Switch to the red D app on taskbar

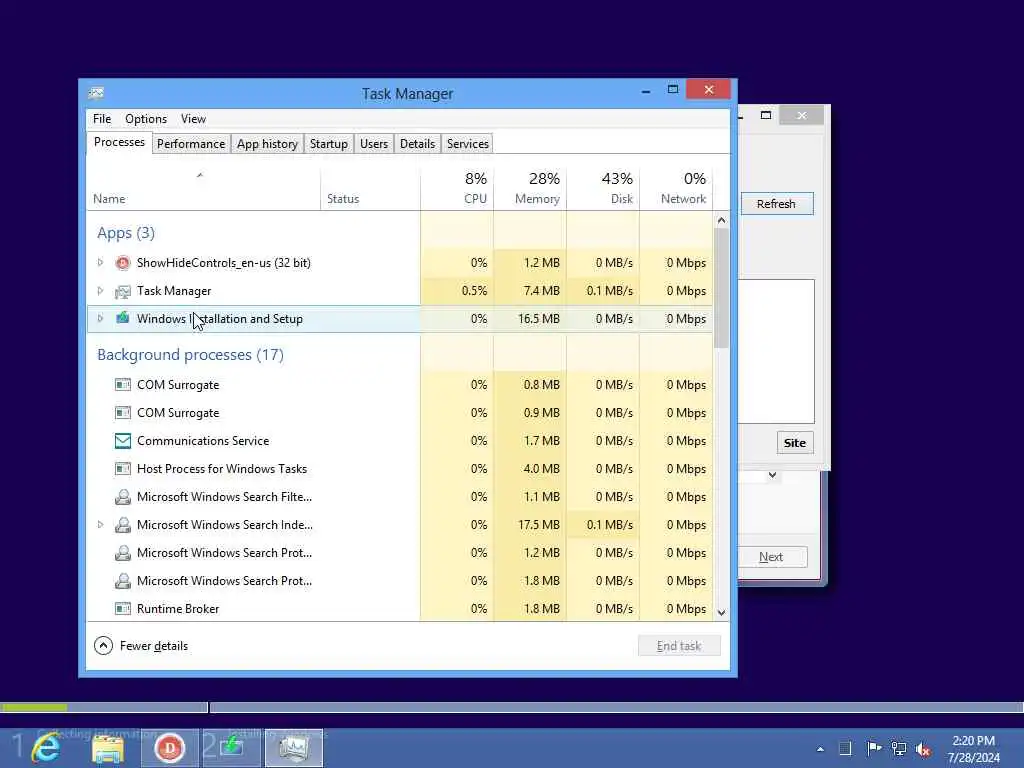(x=170, y=748)
